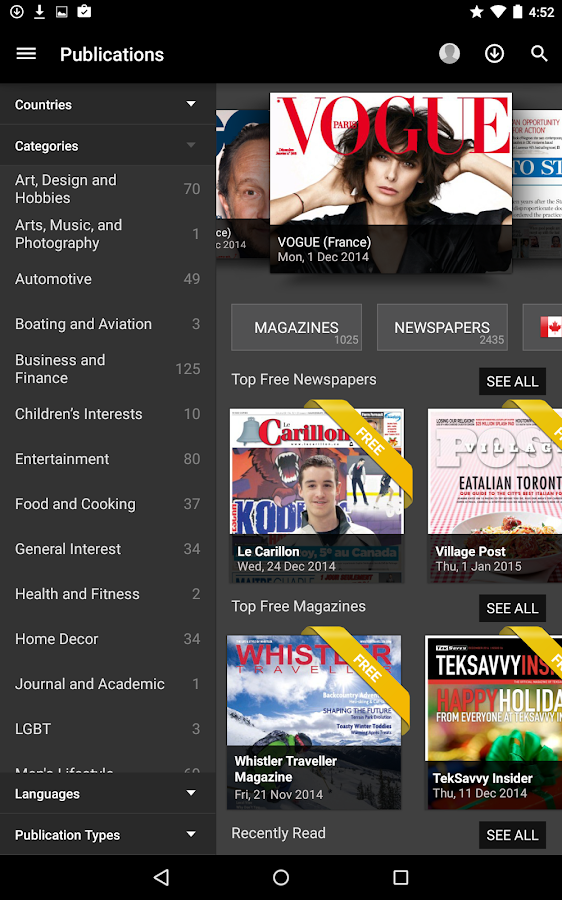This screenshot has width=562, height=900.
Task: Open the user profile avatar icon
Action: [x=449, y=54]
